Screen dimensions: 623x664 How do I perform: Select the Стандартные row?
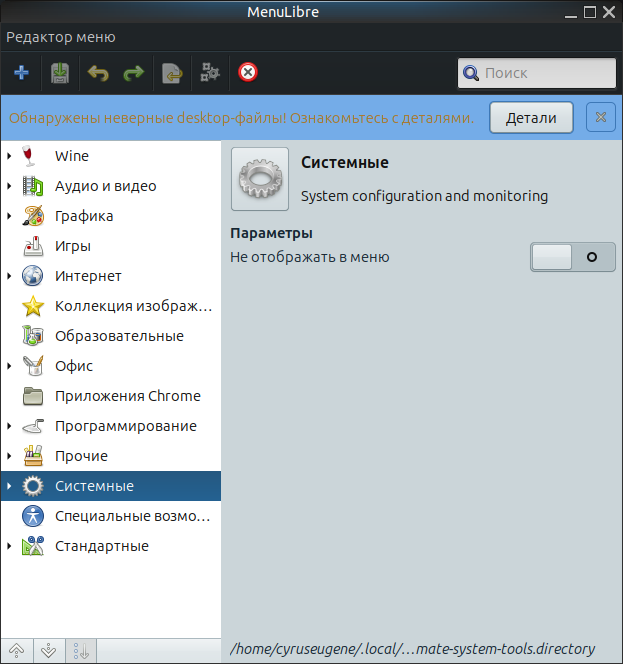pyautogui.click(x=111, y=546)
